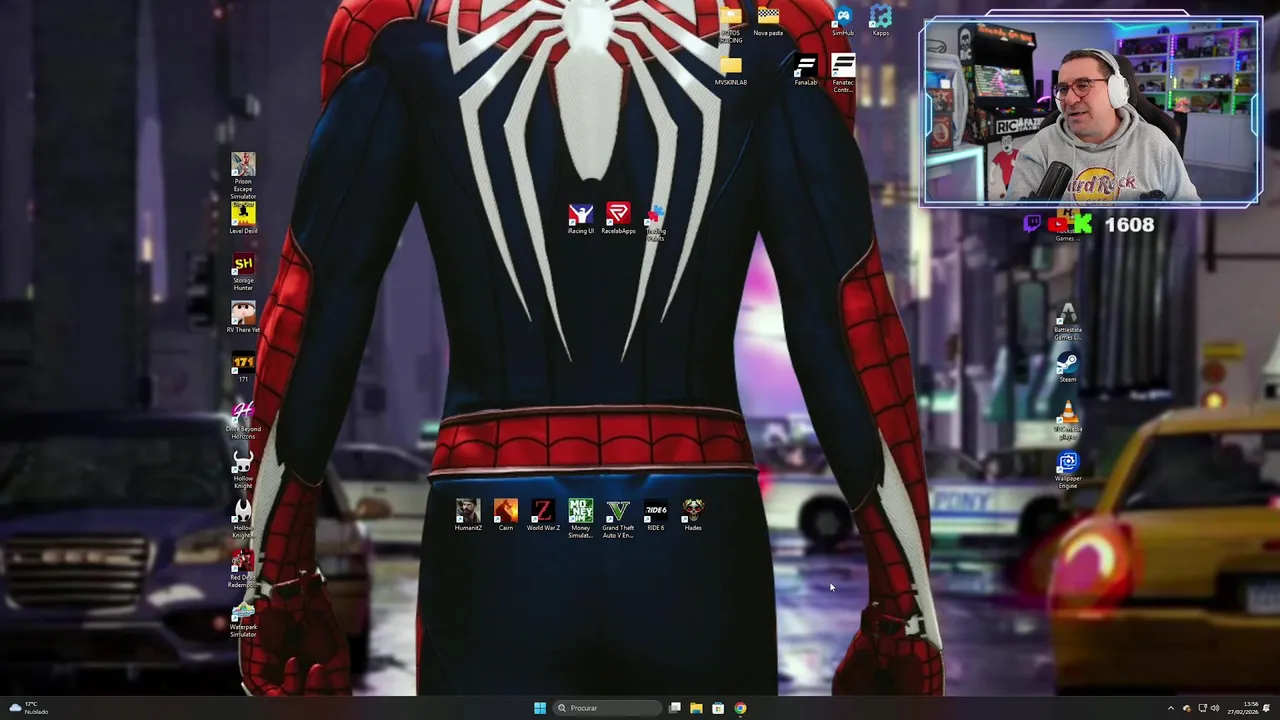Select the upper Hollow Knight icon

(x=243, y=470)
